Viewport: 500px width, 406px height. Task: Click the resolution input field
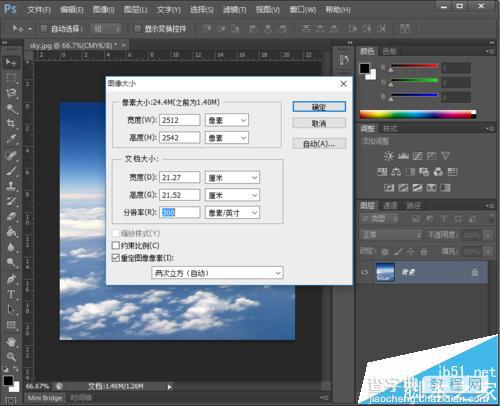pyautogui.click(x=180, y=213)
